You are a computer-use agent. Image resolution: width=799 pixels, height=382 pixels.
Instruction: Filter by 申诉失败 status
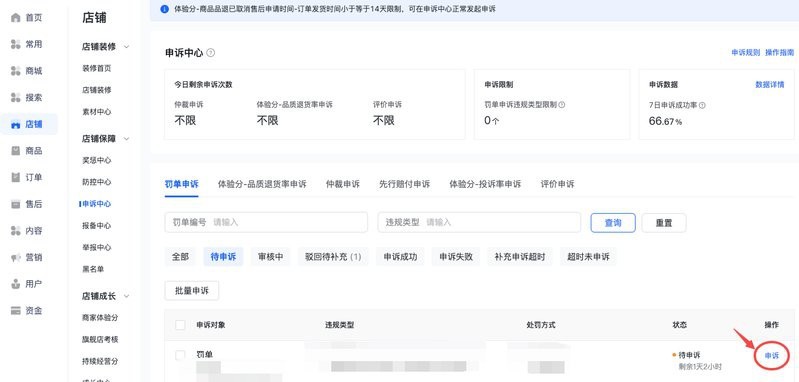[x=456, y=257]
